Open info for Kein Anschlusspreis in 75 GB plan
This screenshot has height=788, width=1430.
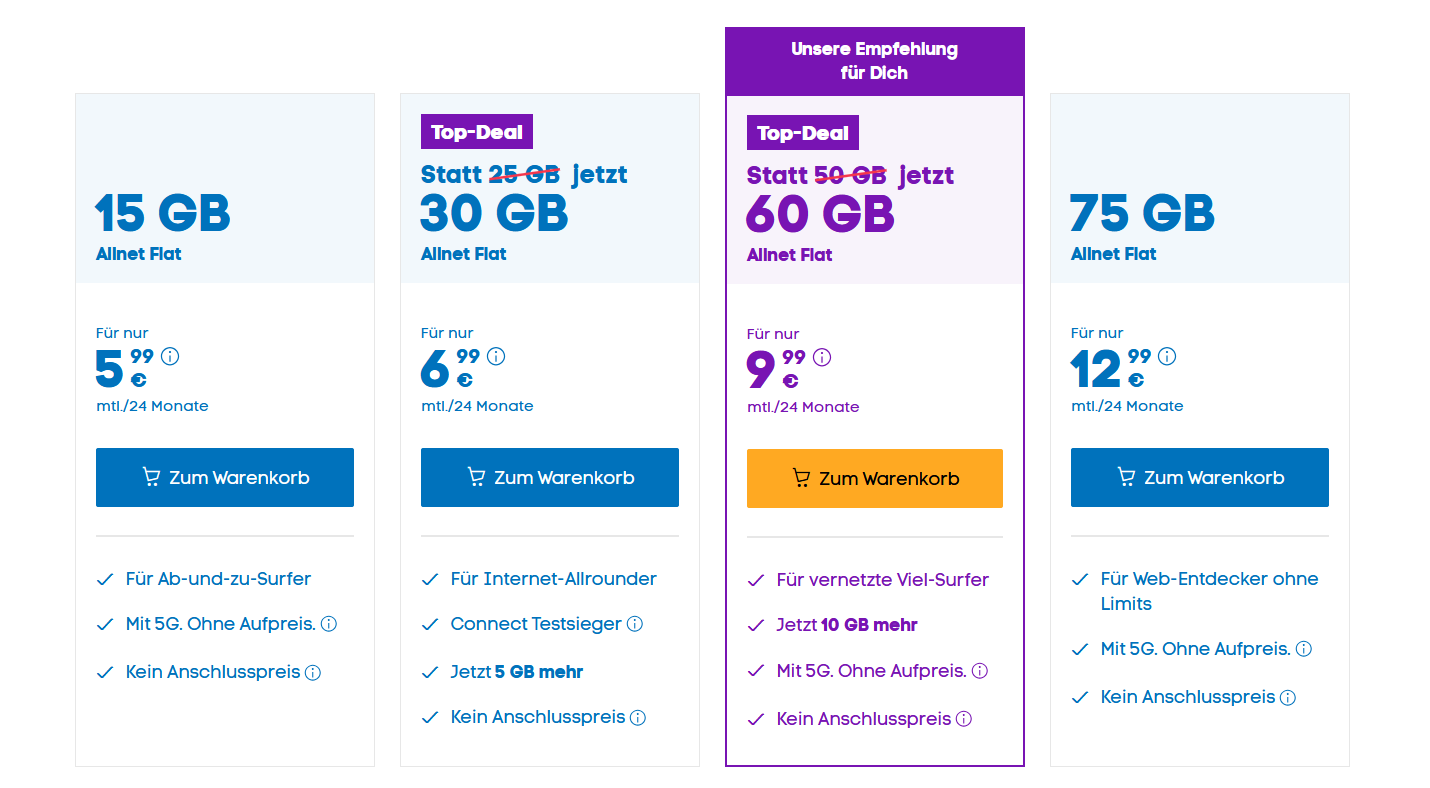pos(1287,697)
